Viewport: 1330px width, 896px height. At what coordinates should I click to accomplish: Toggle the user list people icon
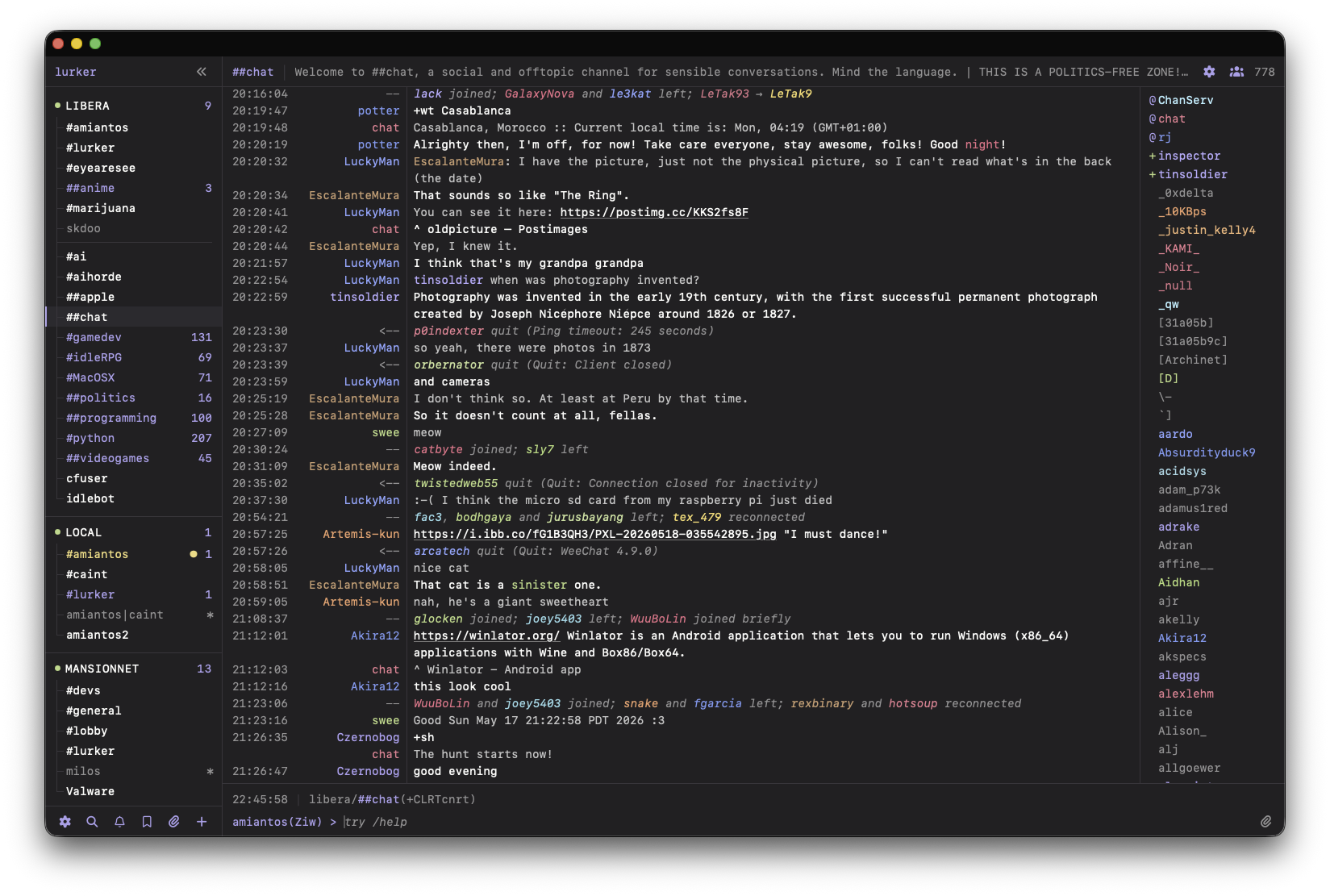coord(1236,72)
